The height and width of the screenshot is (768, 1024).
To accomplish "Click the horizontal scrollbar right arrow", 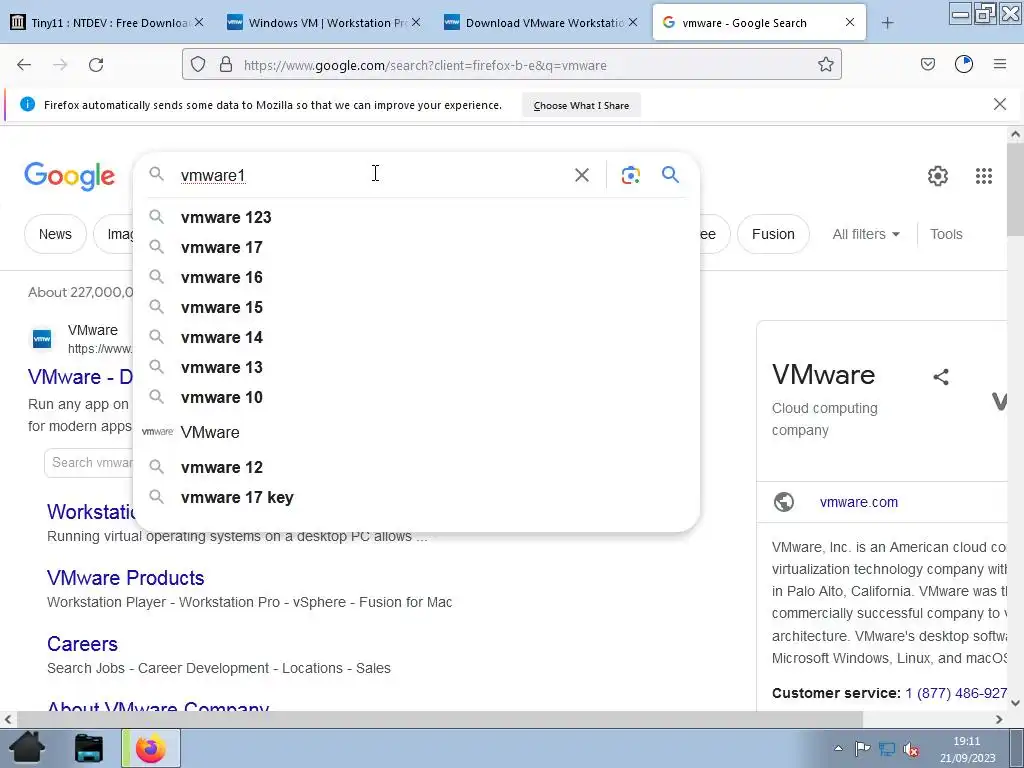I will [999, 719].
